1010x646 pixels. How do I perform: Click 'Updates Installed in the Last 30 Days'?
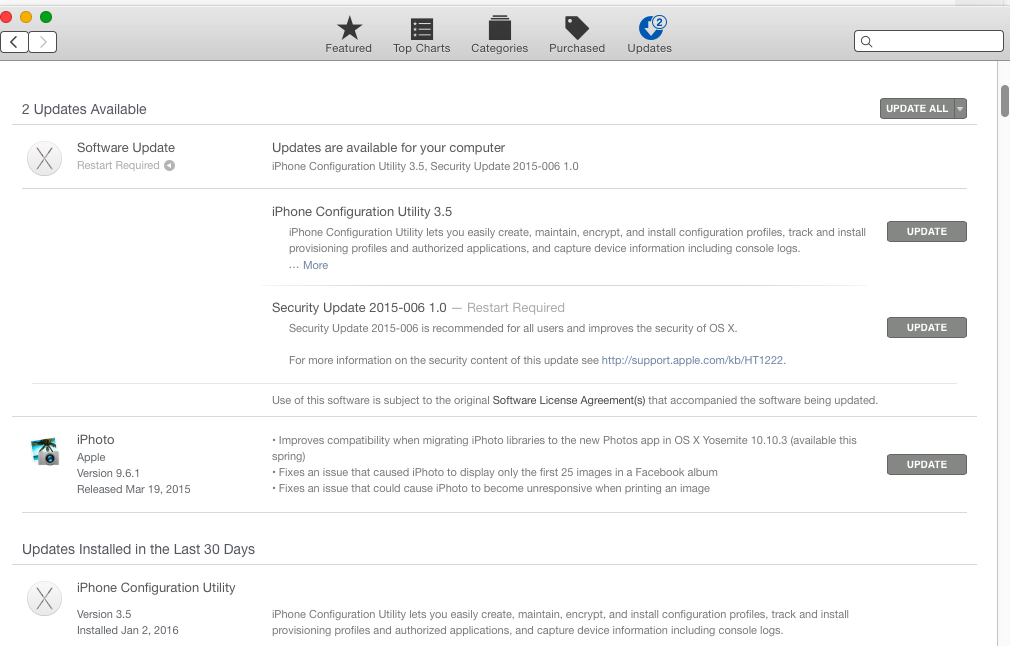point(138,549)
